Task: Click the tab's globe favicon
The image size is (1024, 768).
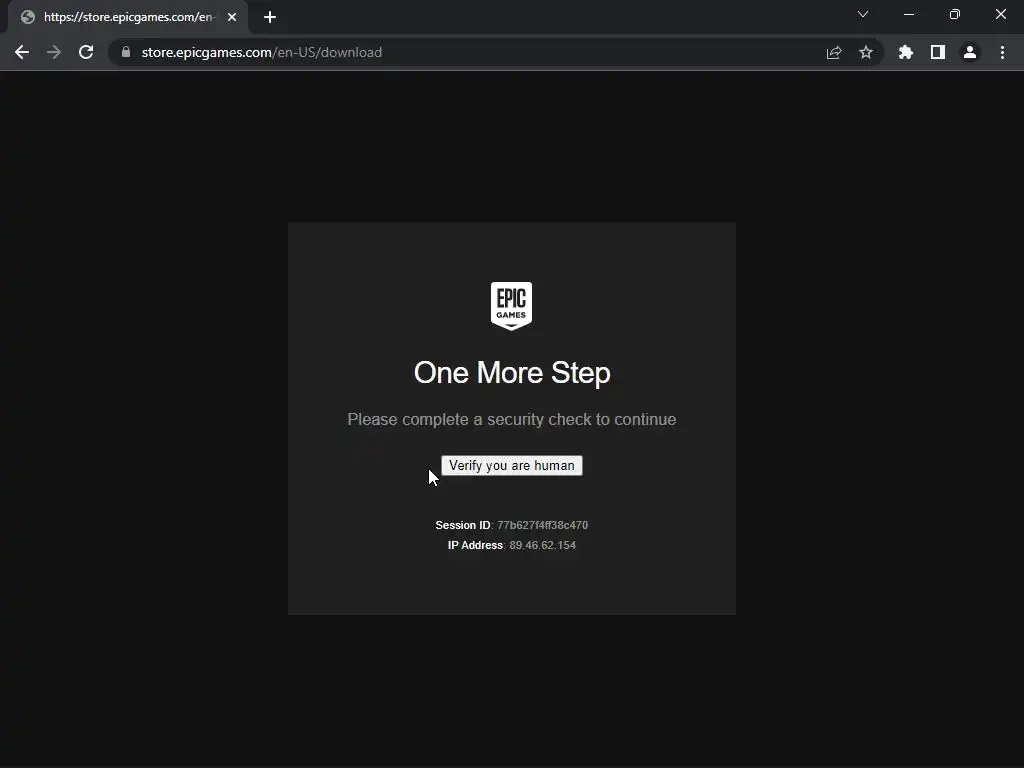Action: pyautogui.click(x=27, y=17)
